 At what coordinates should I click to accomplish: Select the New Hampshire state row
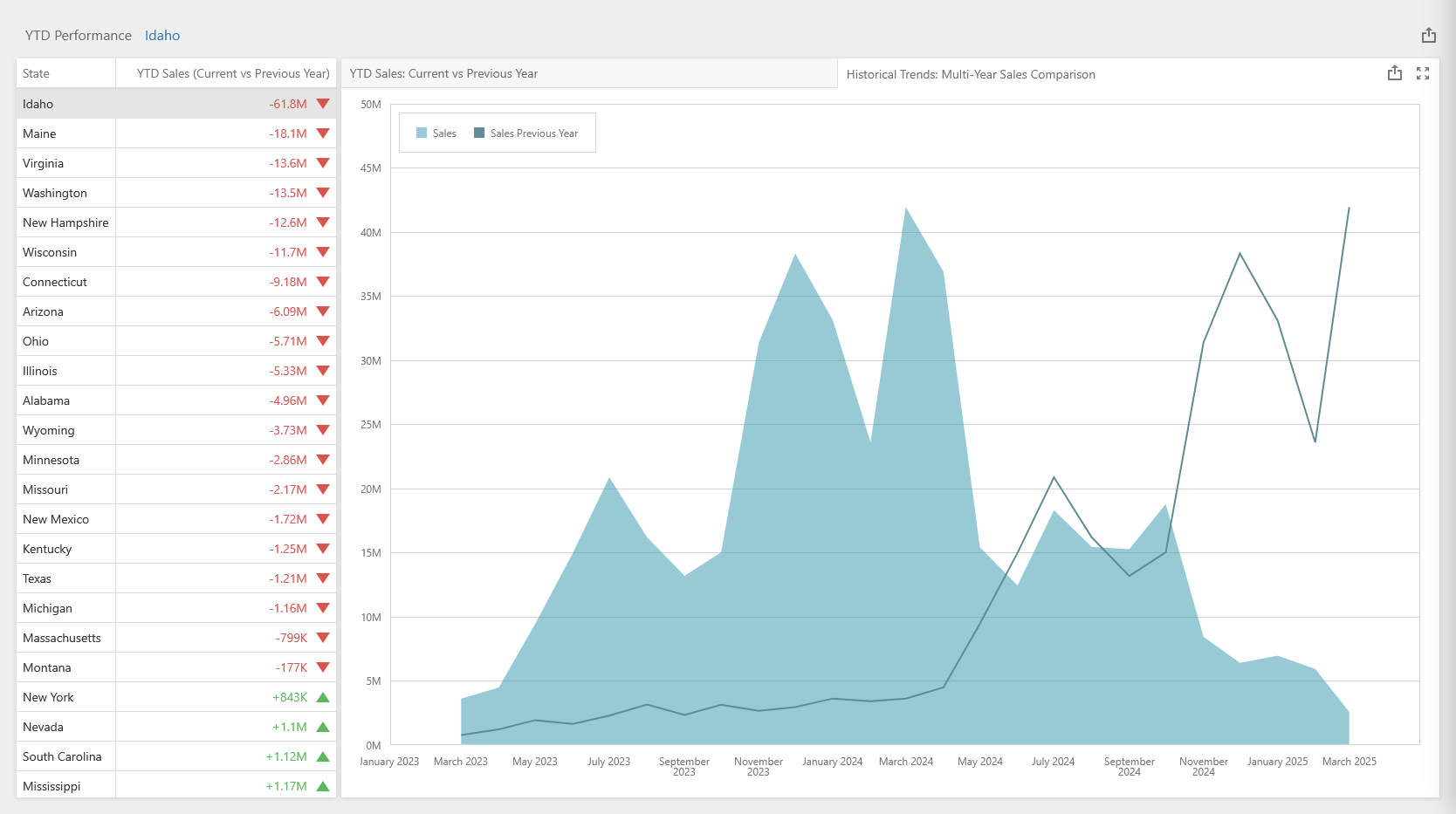(x=65, y=222)
